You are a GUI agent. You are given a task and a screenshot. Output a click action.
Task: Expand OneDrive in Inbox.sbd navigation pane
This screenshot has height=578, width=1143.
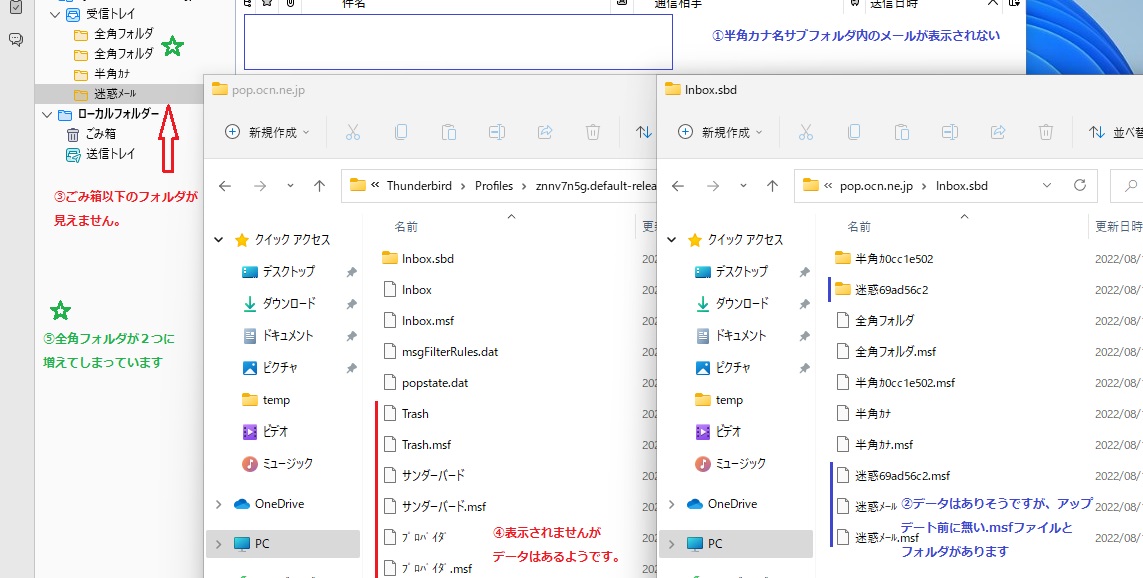pyautogui.click(x=671, y=504)
